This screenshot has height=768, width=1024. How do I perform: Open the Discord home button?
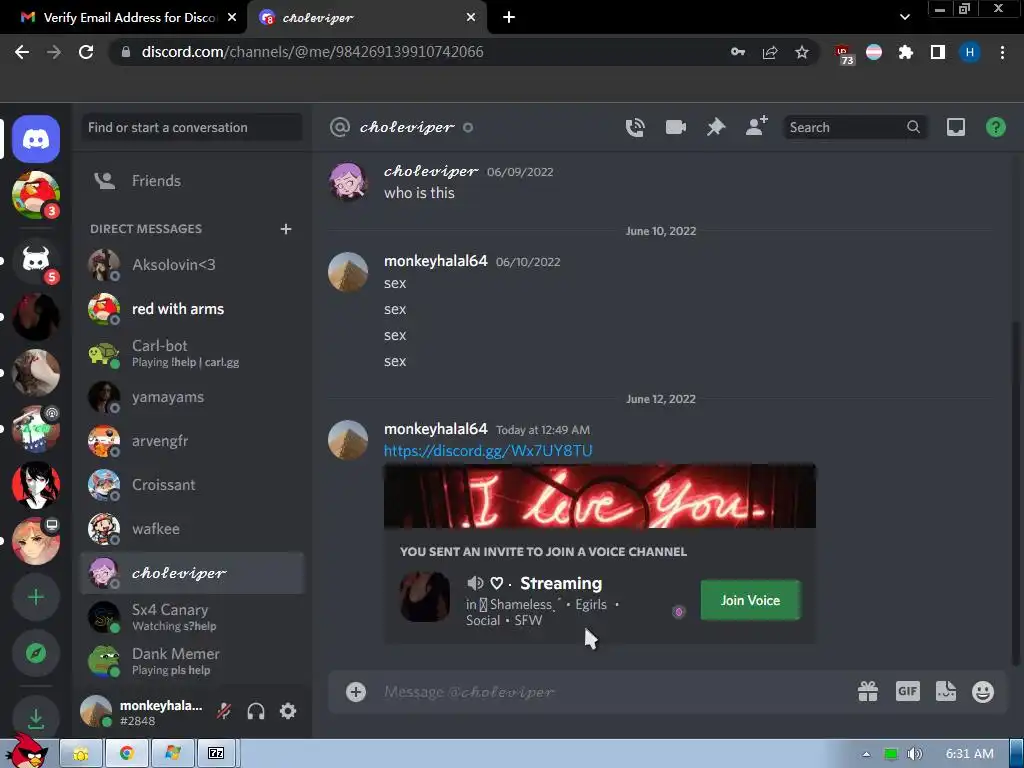[36, 139]
